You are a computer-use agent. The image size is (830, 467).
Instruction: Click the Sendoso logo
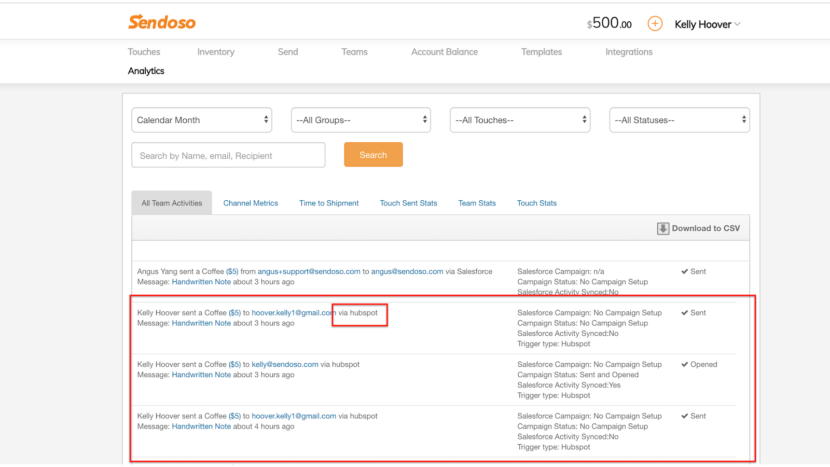[162, 22]
